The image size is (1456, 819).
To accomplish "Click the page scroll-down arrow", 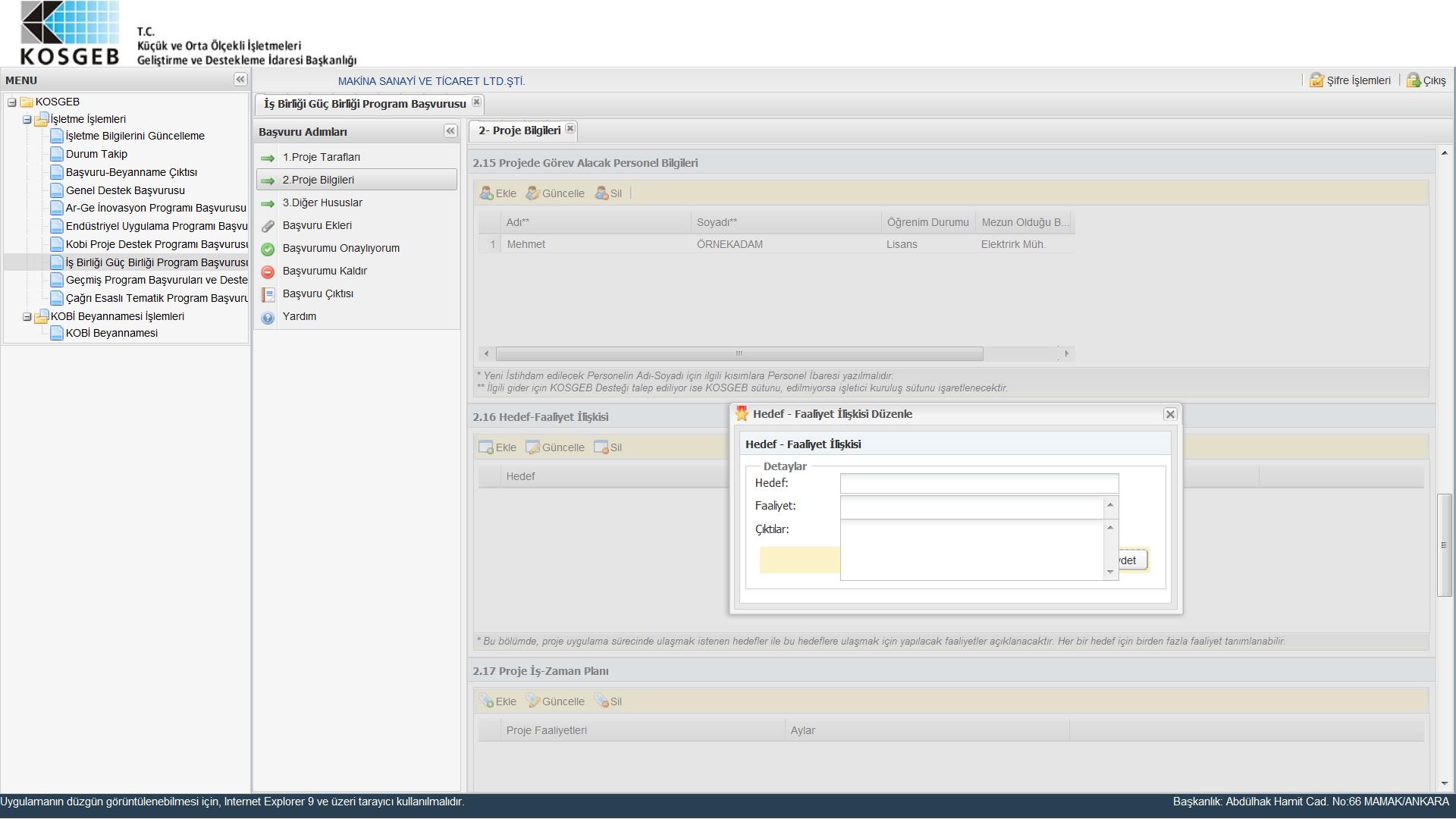I will tap(1444, 784).
